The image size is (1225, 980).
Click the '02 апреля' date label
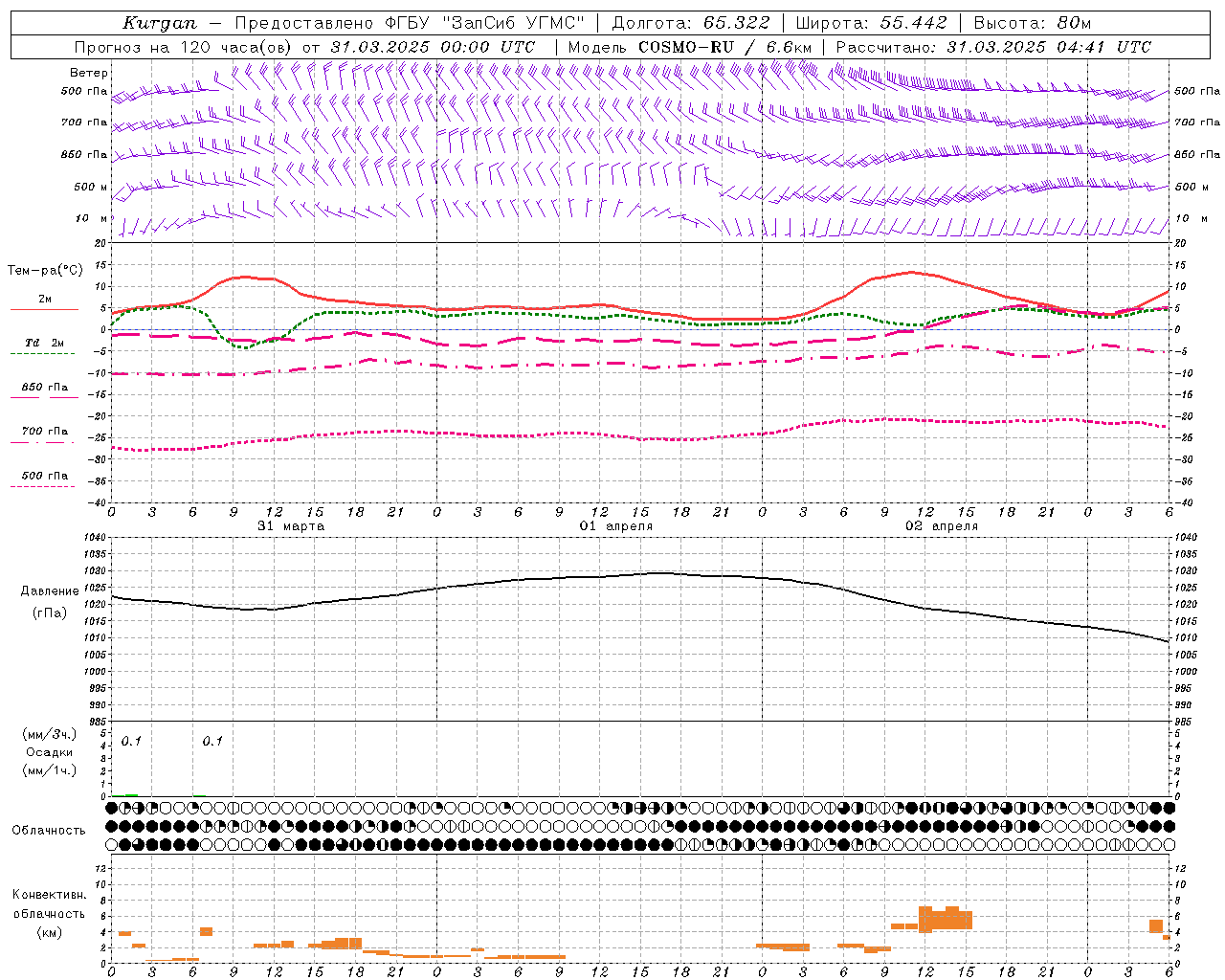(x=942, y=526)
